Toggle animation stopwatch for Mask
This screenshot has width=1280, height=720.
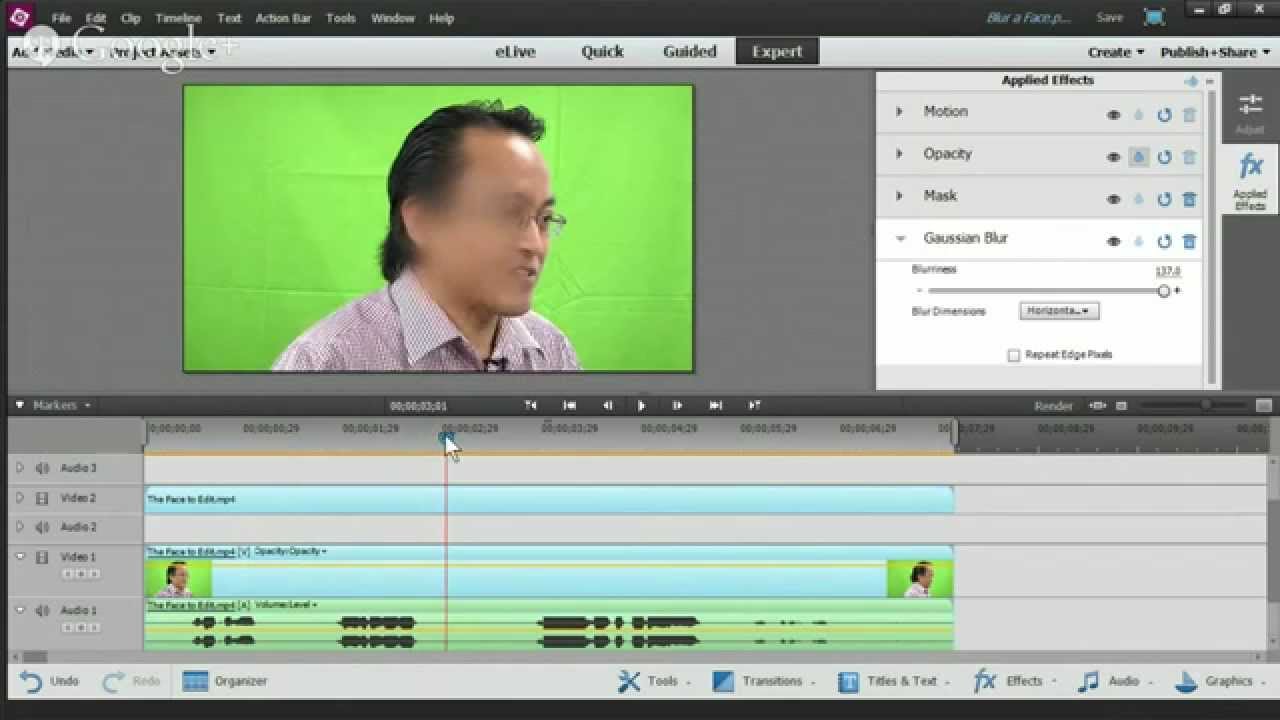pyautogui.click(x=1139, y=199)
